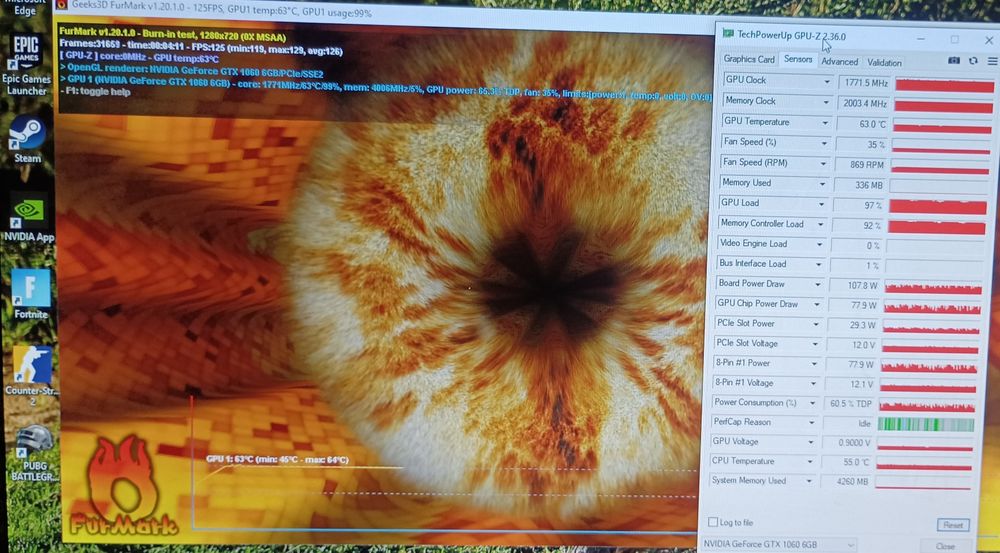Click the CPU Temperature 55.0 °C value
This screenshot has height=553, width=1000.
846,462
